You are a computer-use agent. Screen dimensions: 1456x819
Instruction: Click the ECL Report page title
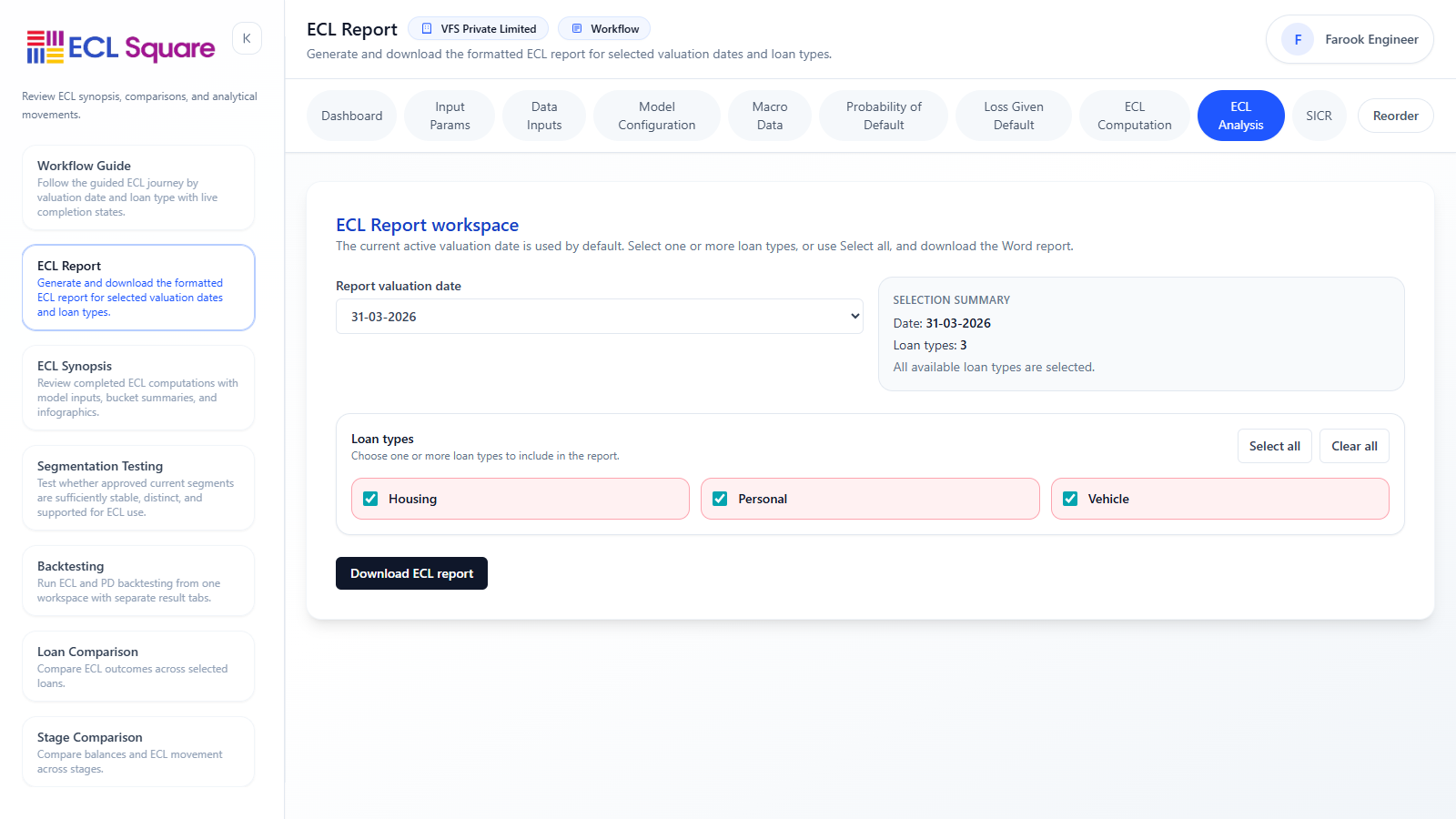352,29
